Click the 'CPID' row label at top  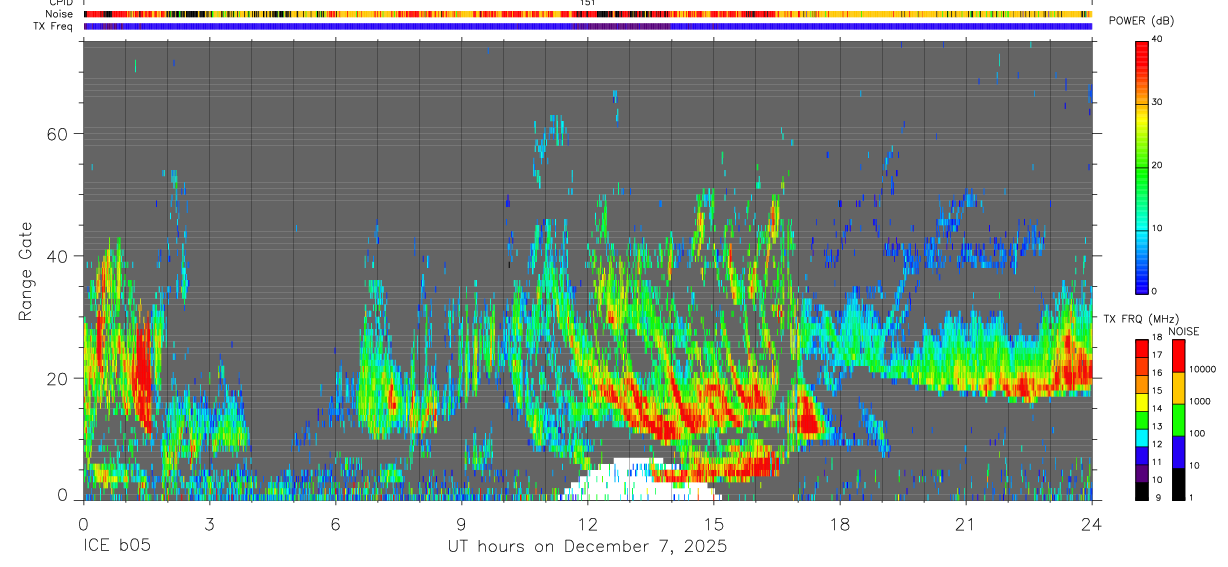[x=61, y=3]
